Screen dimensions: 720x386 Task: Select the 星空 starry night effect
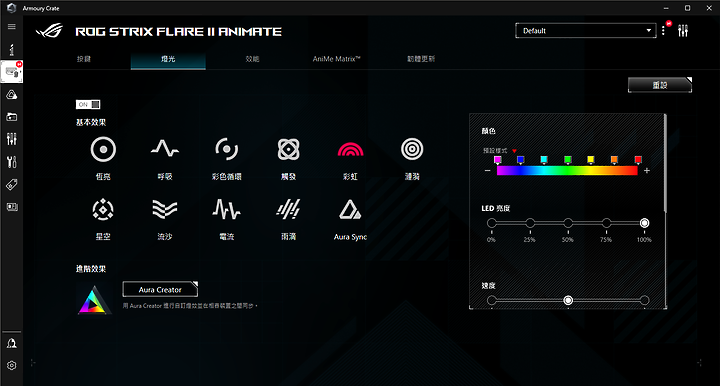pos(103,218)
